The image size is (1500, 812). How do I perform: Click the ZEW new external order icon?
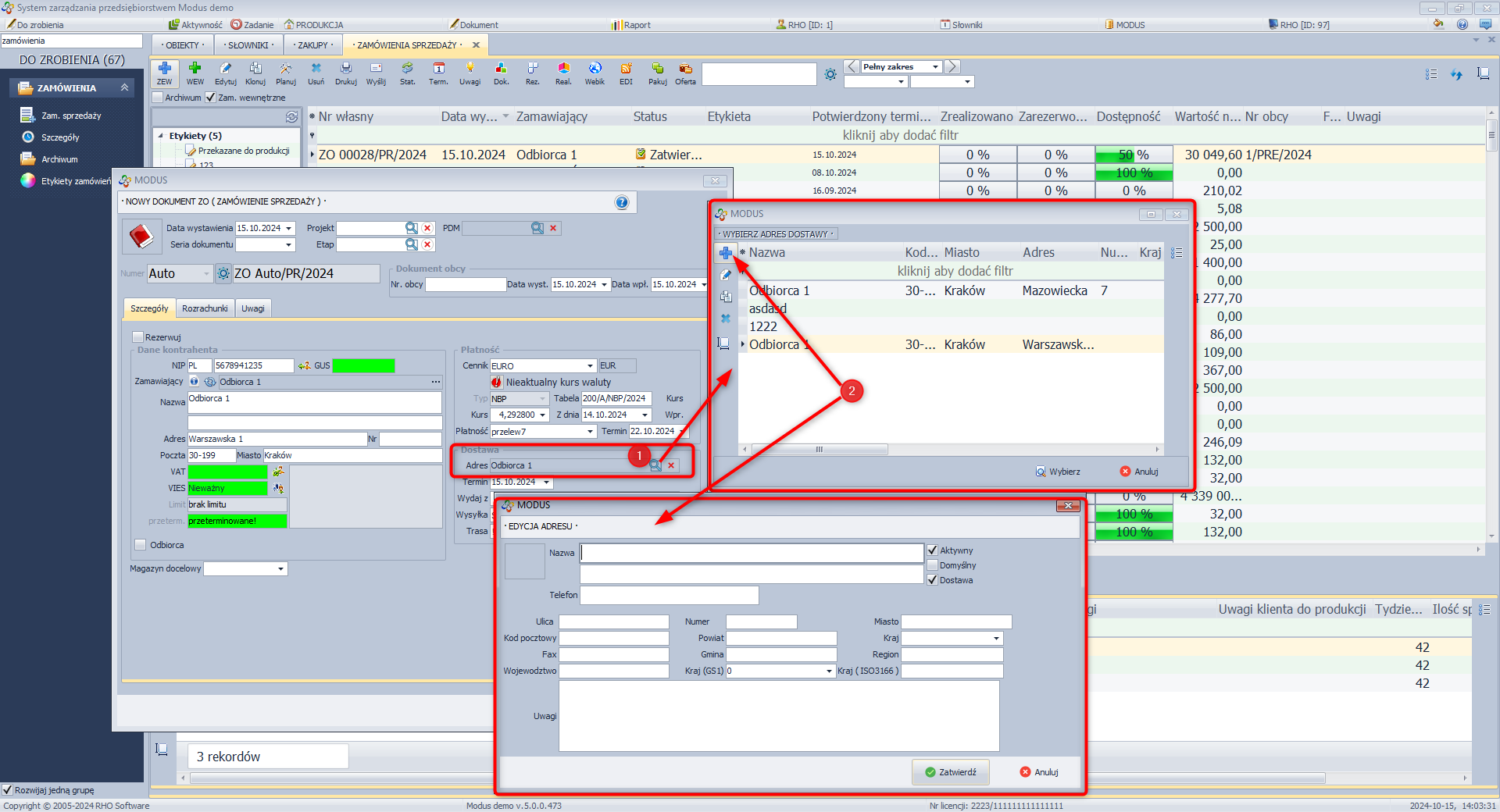(x=164, y=73)
